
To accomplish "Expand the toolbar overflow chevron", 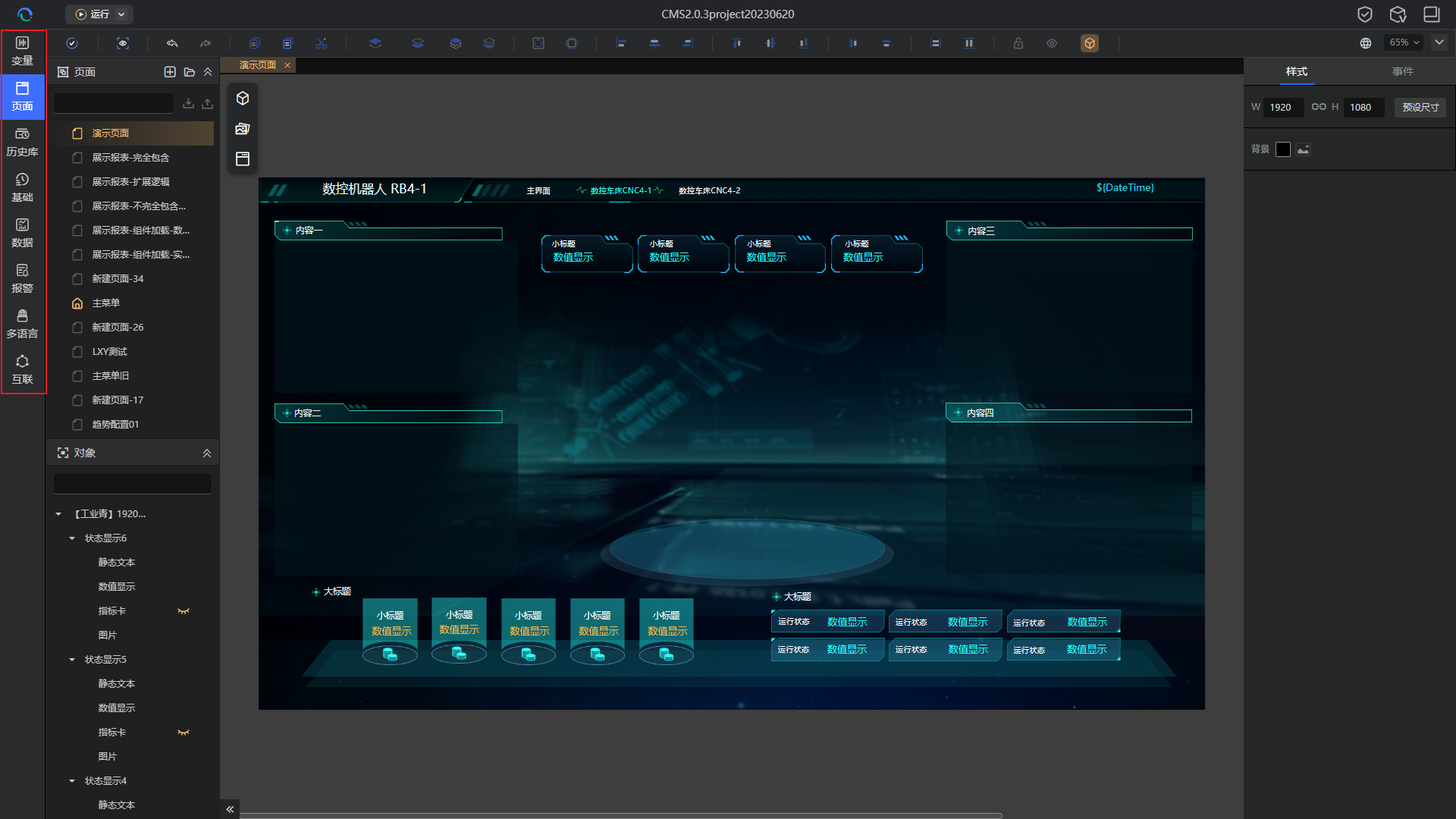I will (1439, 42).
